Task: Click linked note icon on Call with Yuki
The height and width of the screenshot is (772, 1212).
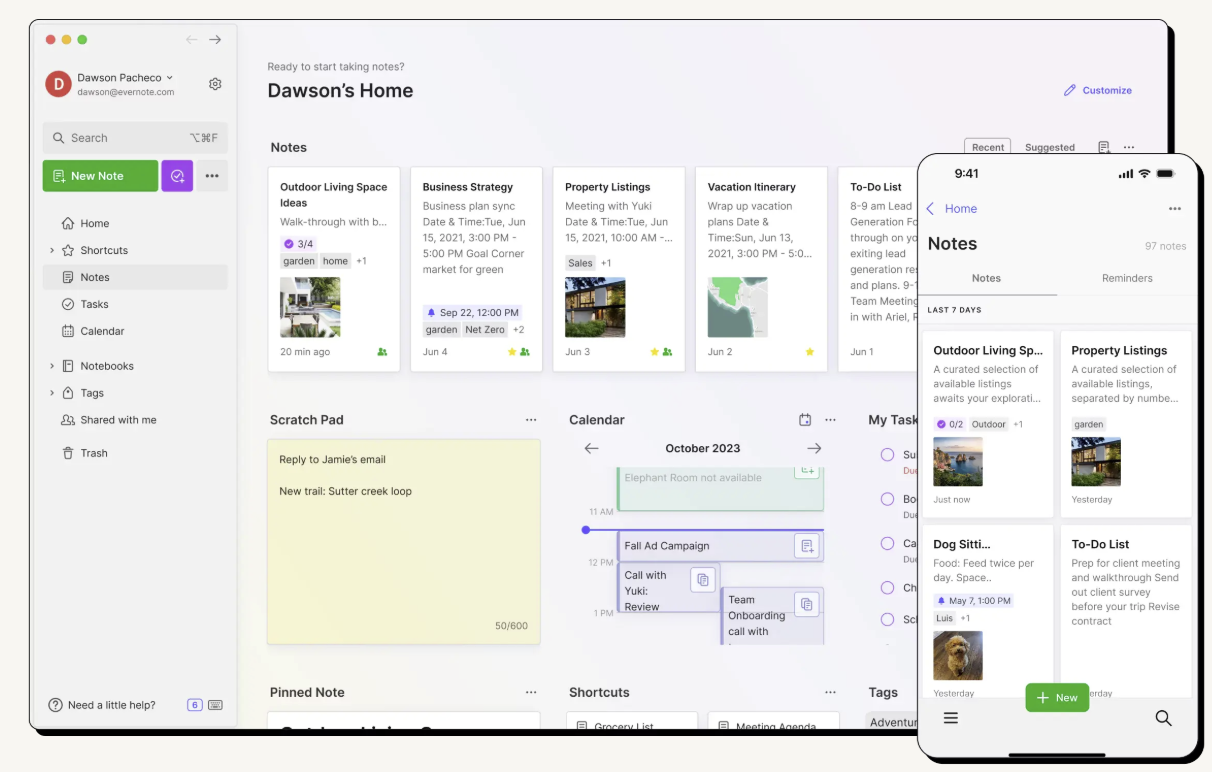Action: tap(703, 579)
